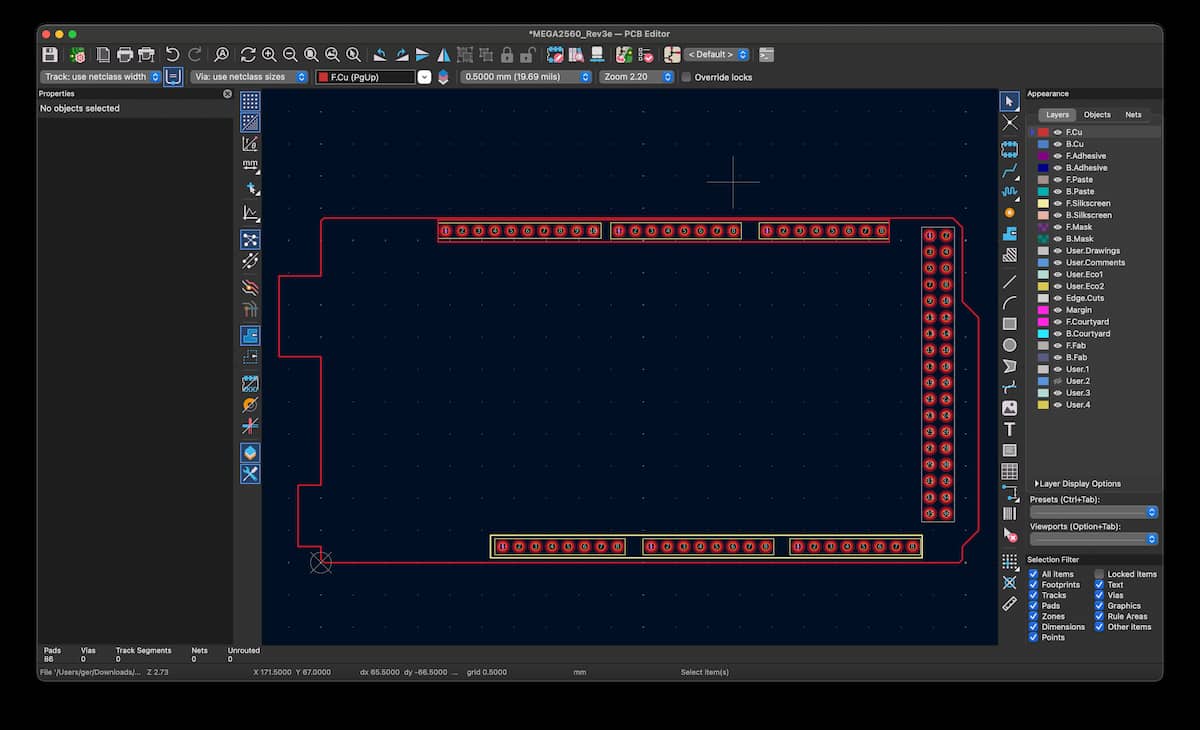Viewport: 1200px width, 730px height.
Task: Save the board with the floppy disk icon
Action: coord(50,55)
